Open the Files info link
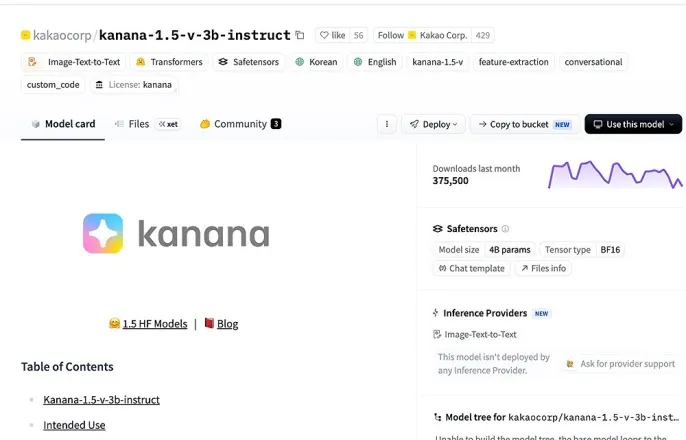Image resolution: width=686 pixels, height=440 pixels. click(x=543, y=268)
